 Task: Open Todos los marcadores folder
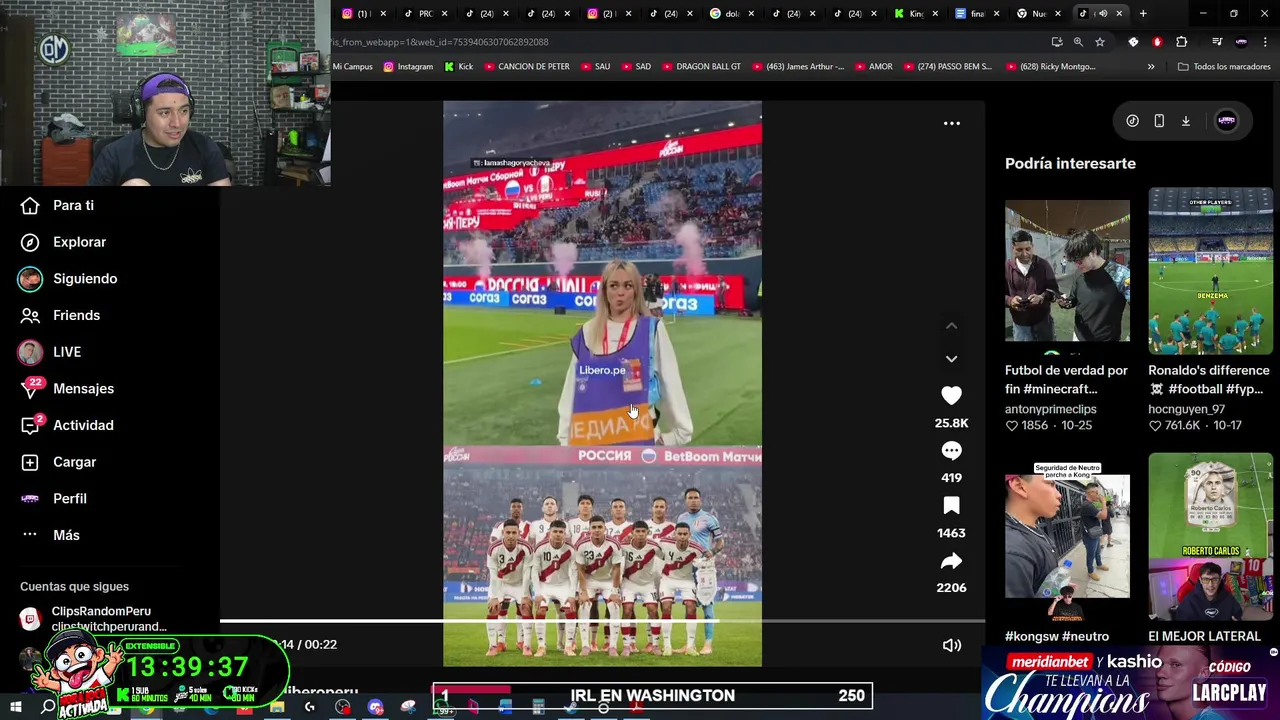point(1224,67)
